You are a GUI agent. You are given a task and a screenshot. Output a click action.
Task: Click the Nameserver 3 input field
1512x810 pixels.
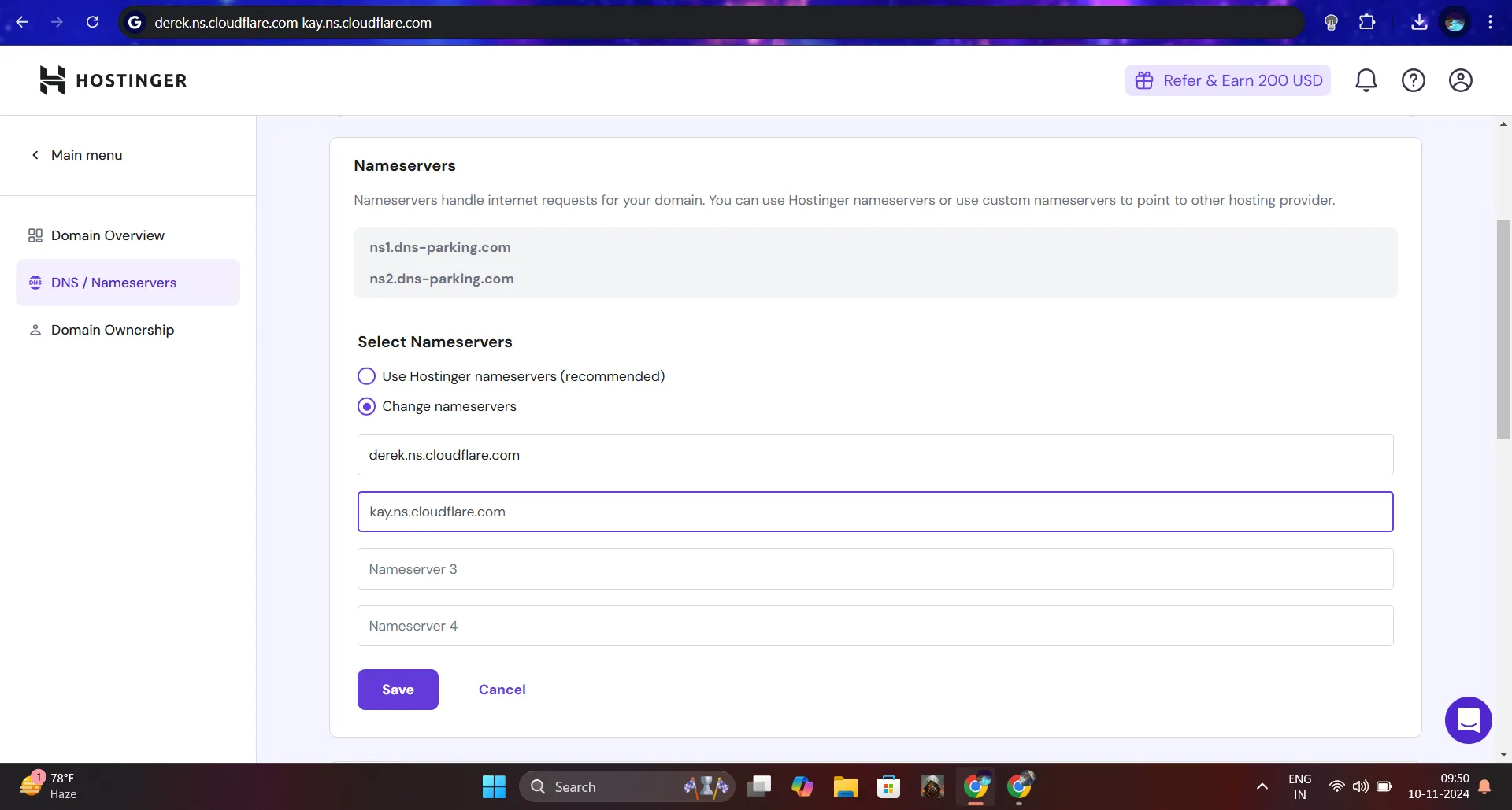875,569
